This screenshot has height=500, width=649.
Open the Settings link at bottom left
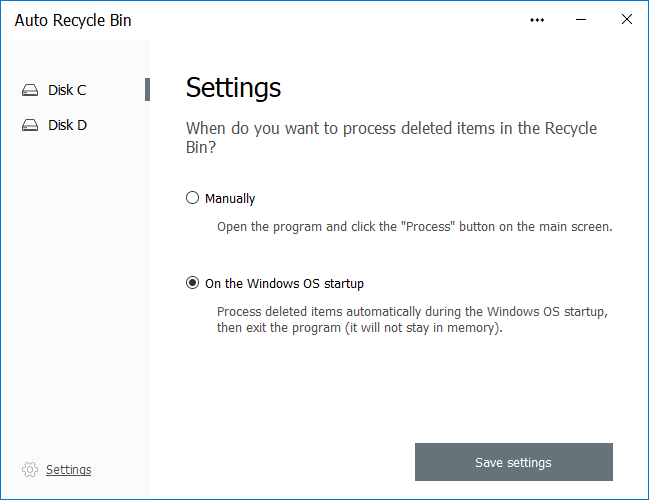pos(68,469)
